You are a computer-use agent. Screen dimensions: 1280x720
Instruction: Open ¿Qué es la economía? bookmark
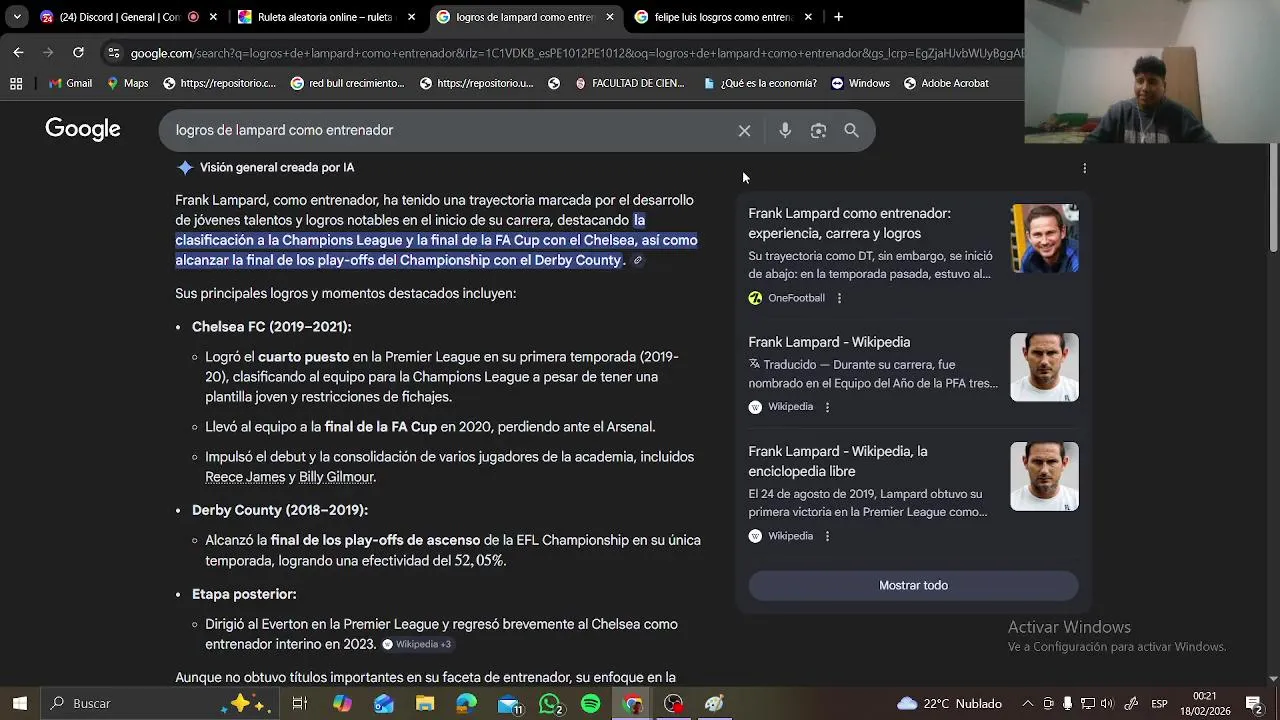point(759,83)
